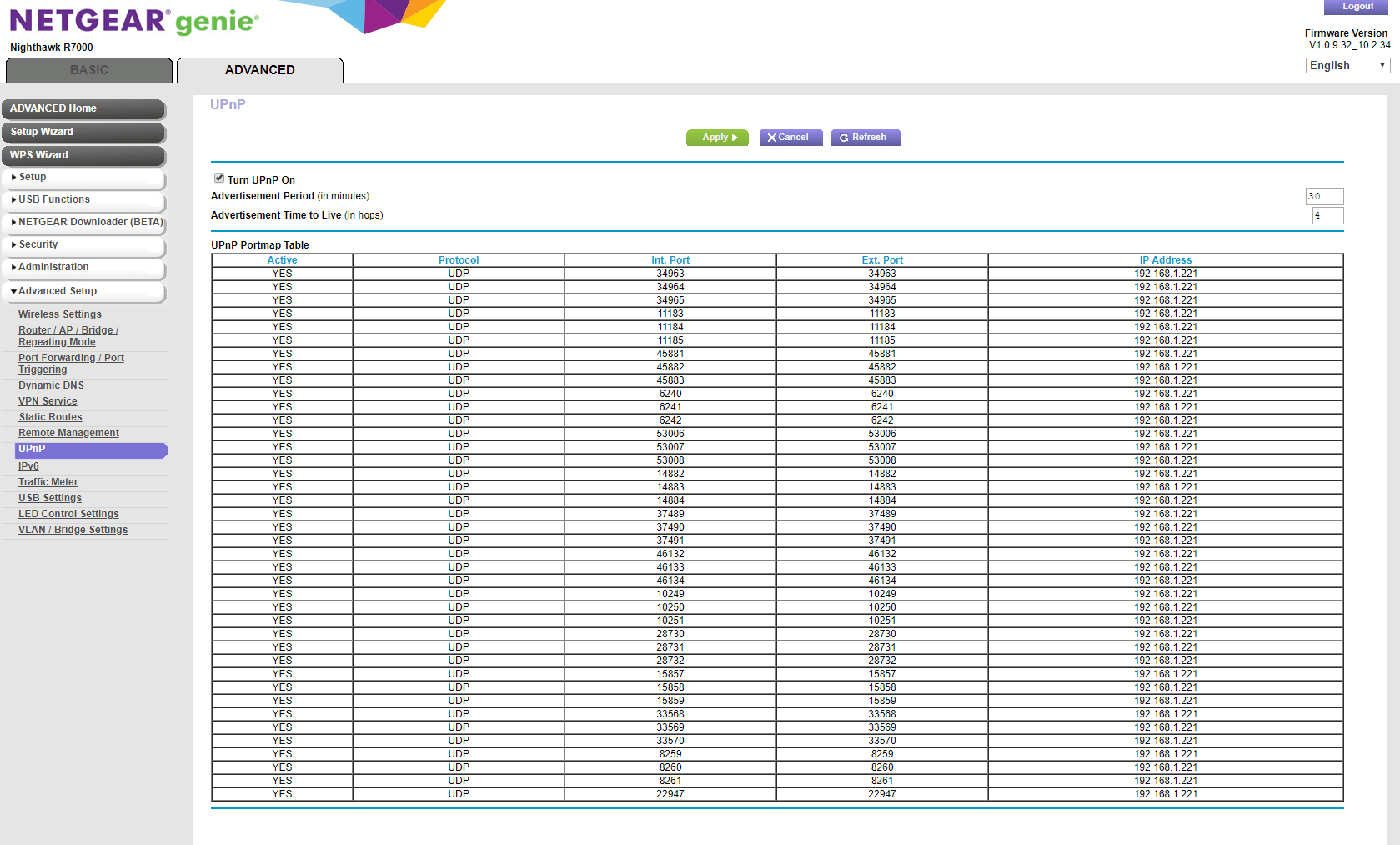Toggle the Turn UPnP On checkbox
The height and width of the screenshot is (845, 1400).
click(x=219, y=178)
